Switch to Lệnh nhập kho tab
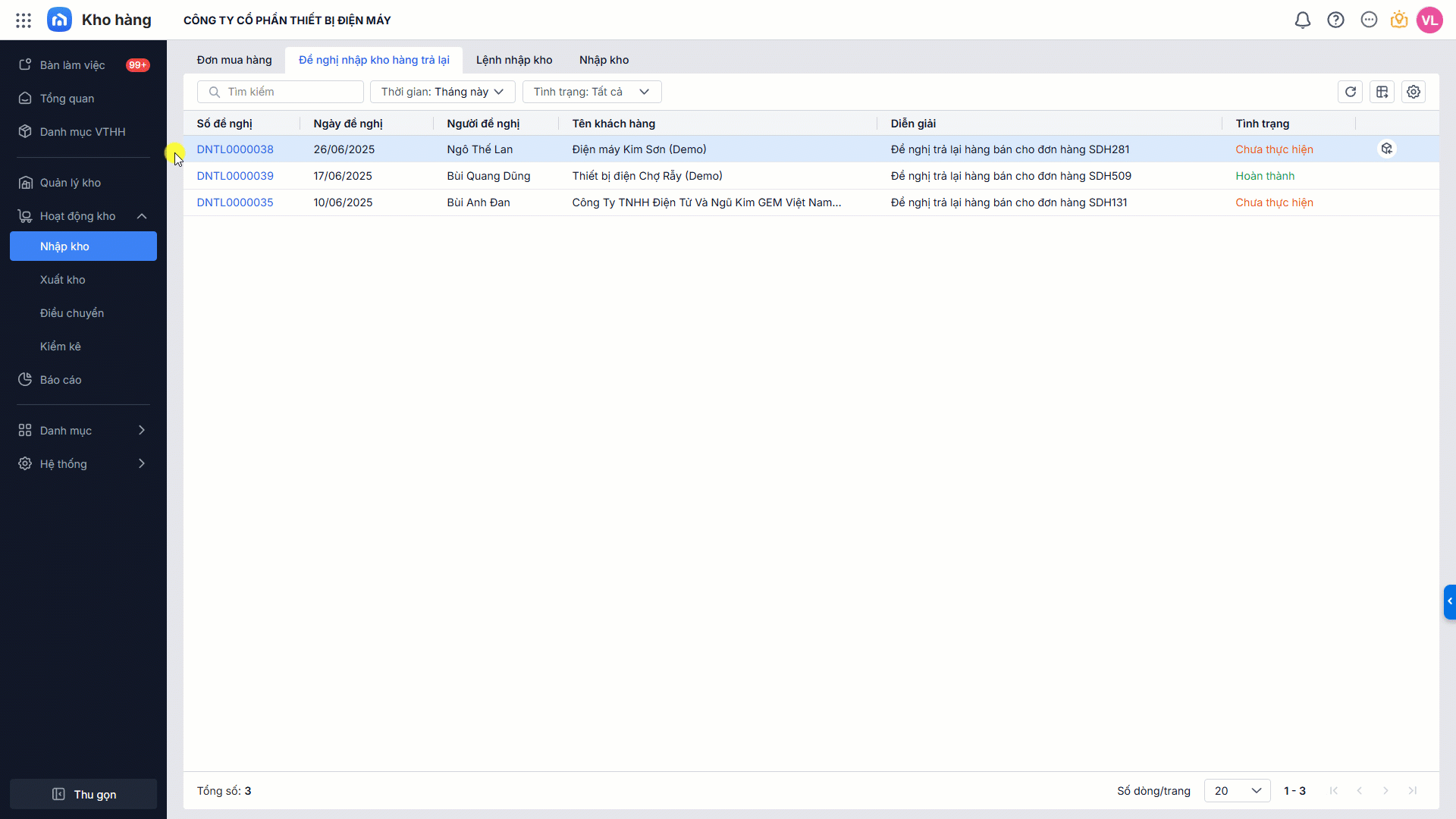Screen dimensions: 1456x819 pos(514,60)
